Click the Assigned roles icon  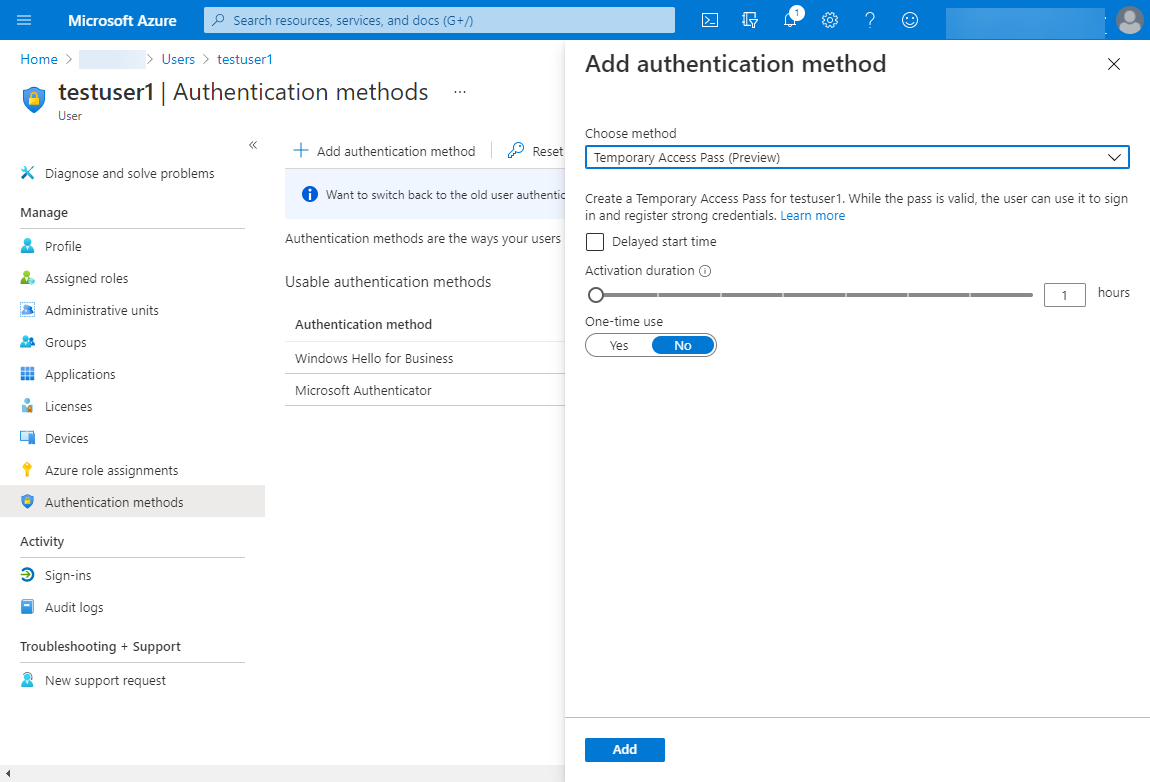click(x=28, y=278)
